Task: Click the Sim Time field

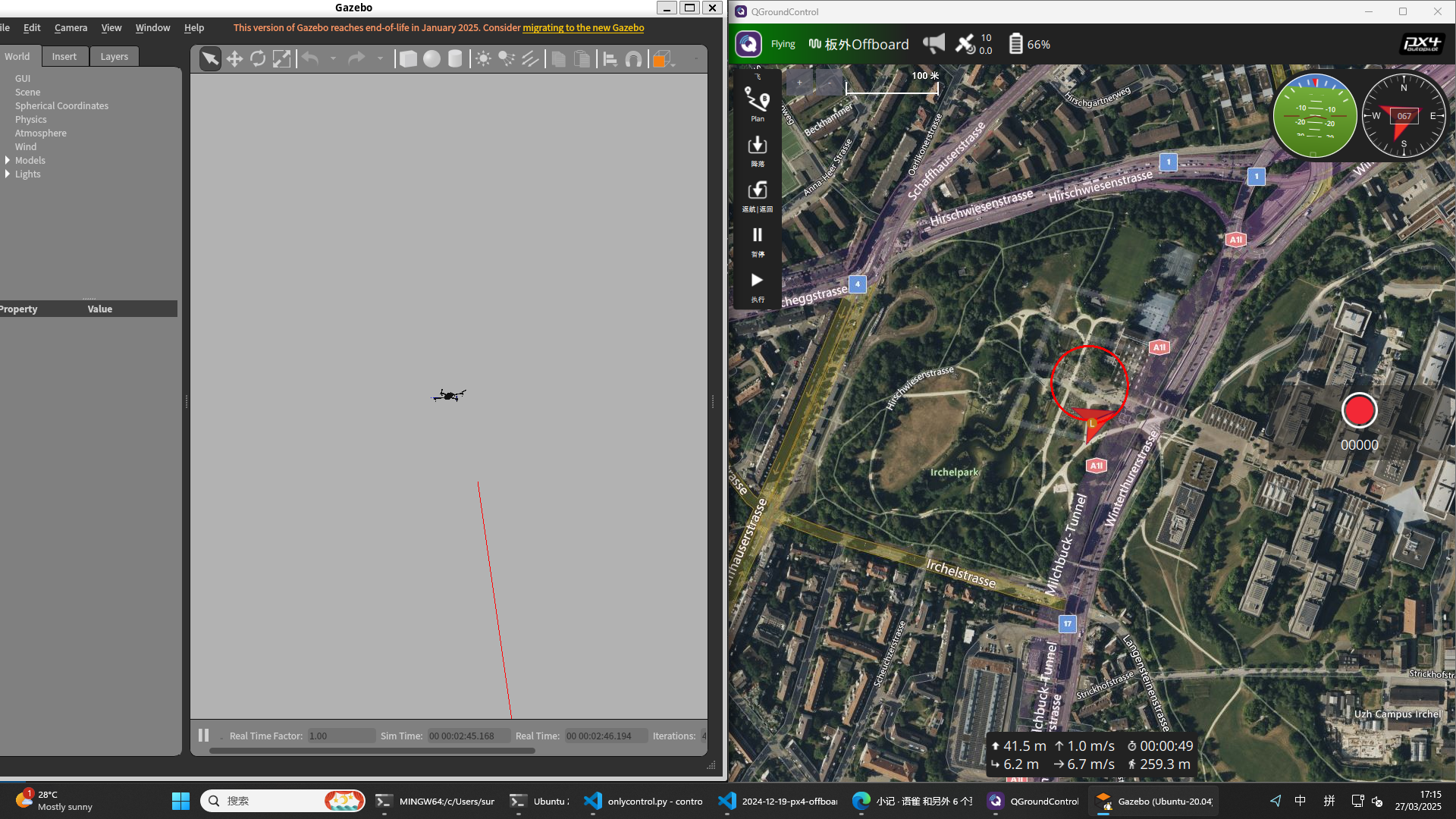Action: [x=469, y=736]
